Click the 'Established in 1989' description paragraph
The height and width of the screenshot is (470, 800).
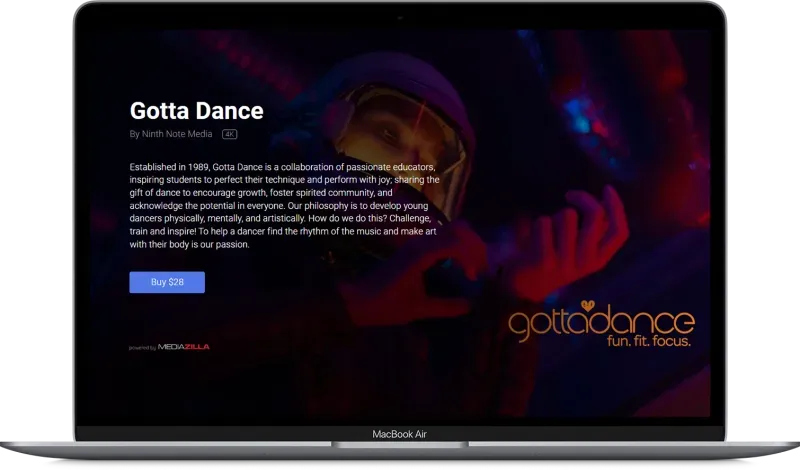pos(284,206)
